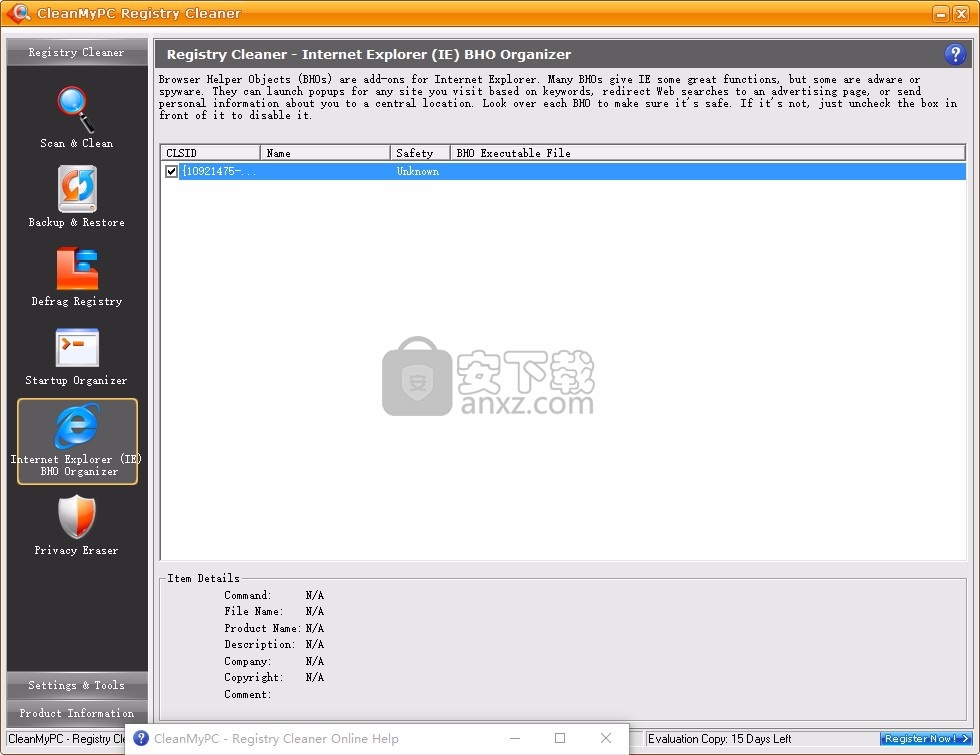Click the CleanMyPC logo in title bar
Viewport: 980px width, 755px height.
(x=18, y=12)
